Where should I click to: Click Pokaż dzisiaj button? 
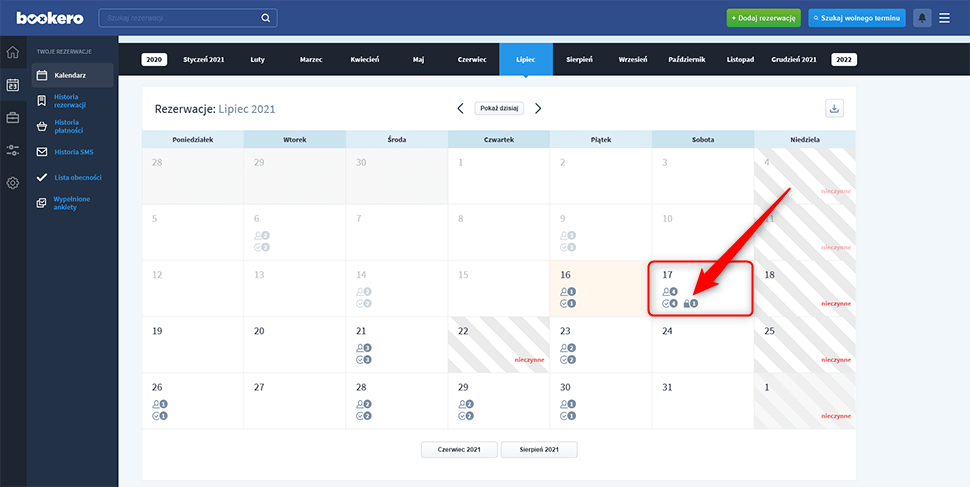(x=499, y=108)
